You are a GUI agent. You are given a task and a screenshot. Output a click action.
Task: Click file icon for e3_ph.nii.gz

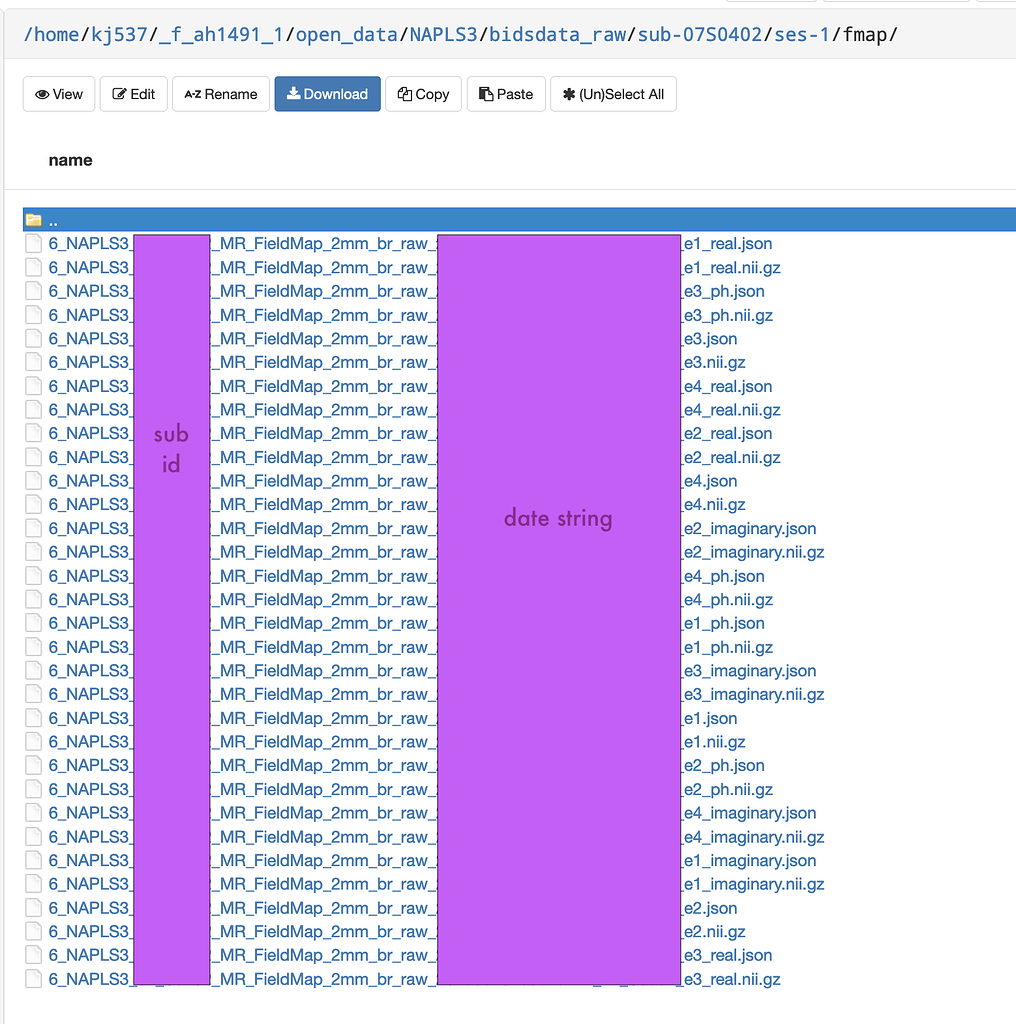[34, 315]
